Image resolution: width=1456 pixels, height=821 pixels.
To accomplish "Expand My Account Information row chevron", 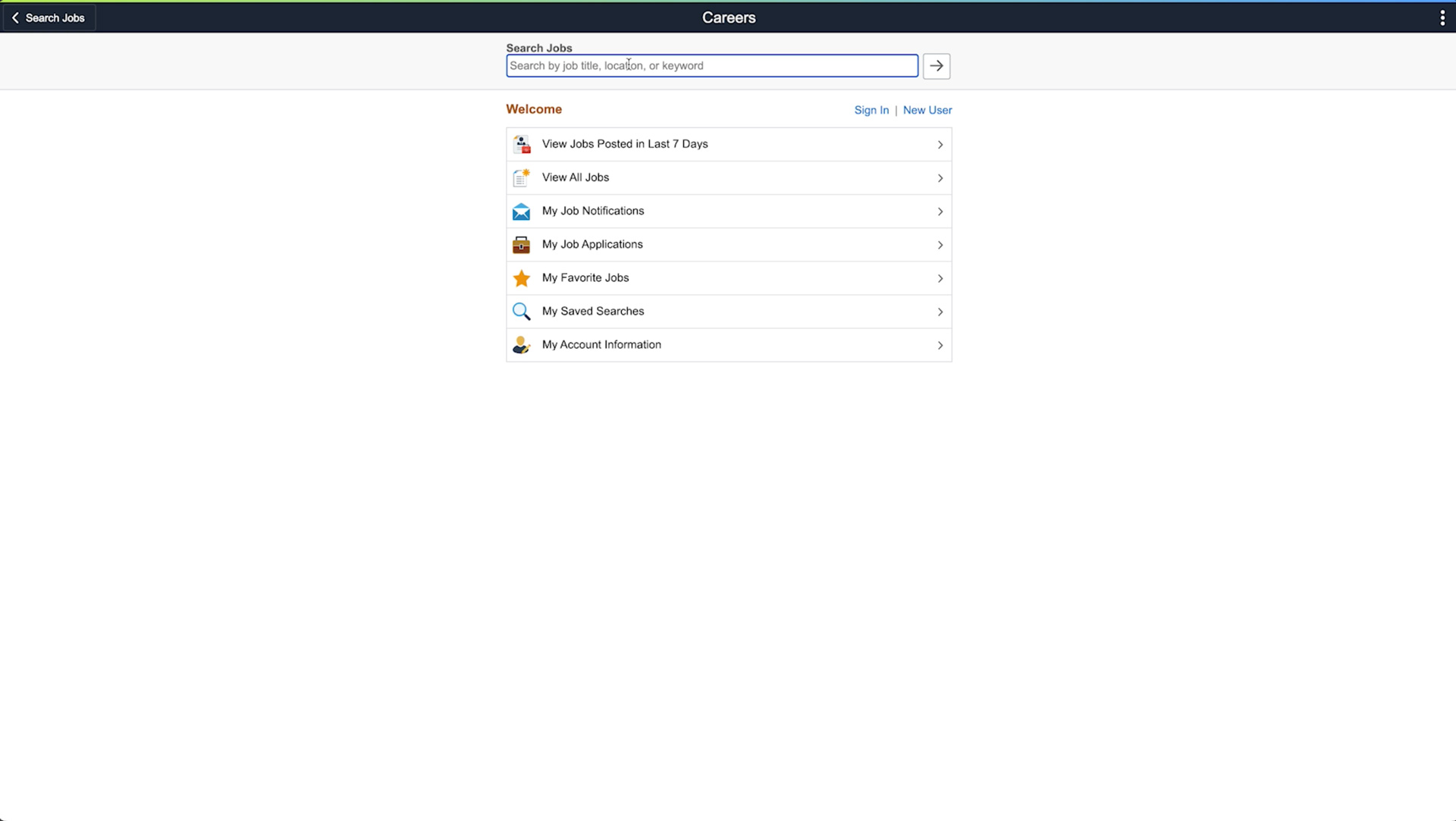I will (940, 346).
